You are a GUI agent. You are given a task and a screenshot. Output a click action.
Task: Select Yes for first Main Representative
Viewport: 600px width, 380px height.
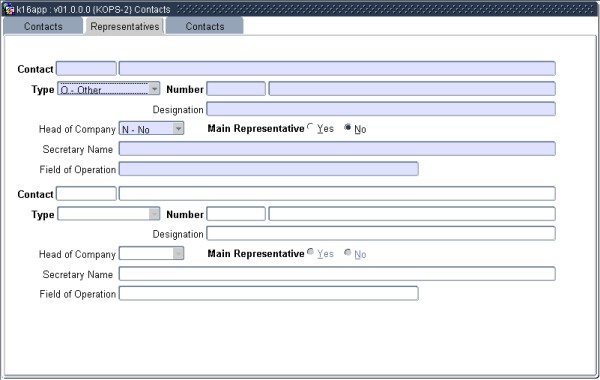tap(310, 127)
